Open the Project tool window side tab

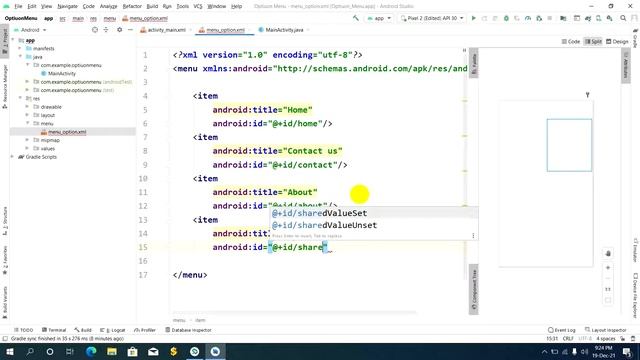click(4, 41)
